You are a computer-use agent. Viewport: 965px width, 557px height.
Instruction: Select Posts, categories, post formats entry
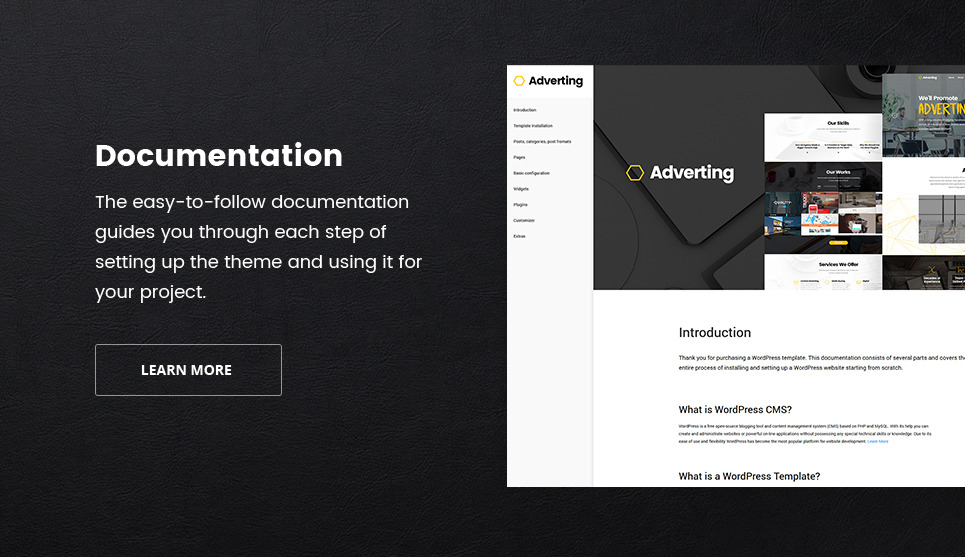(542, 142)
